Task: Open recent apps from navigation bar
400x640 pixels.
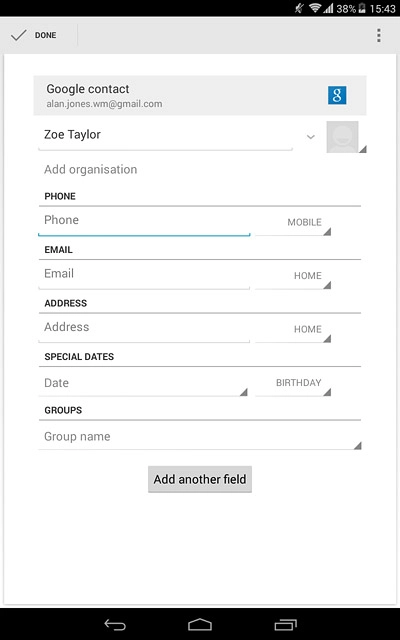Action: click(286, 624)
